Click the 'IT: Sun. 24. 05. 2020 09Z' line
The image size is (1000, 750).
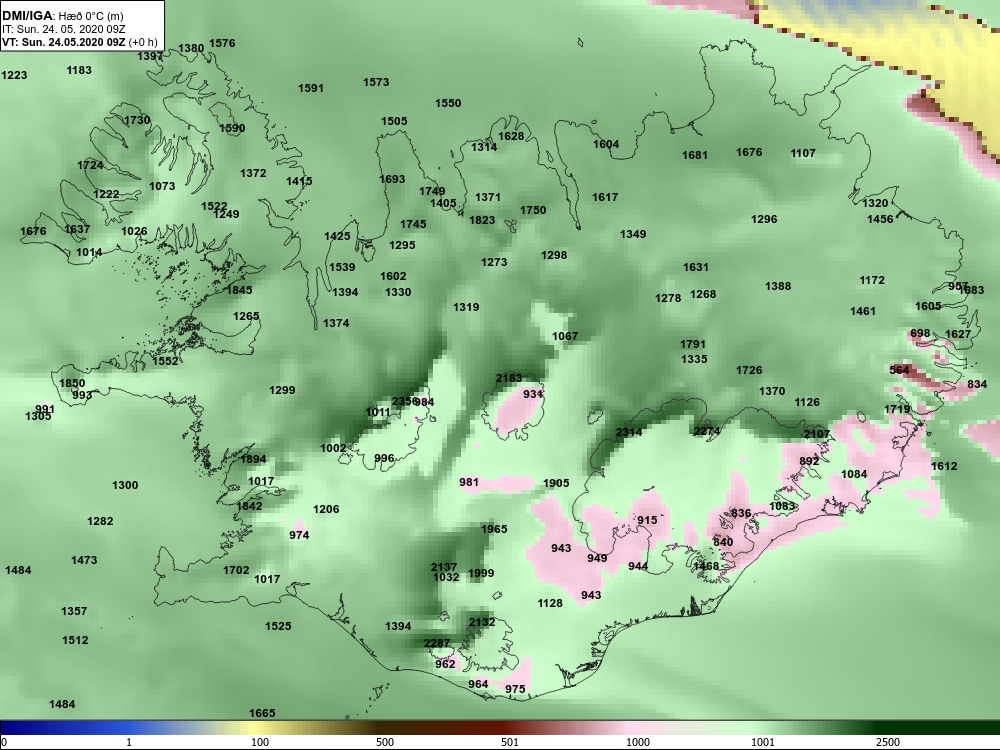click(64, 29)
